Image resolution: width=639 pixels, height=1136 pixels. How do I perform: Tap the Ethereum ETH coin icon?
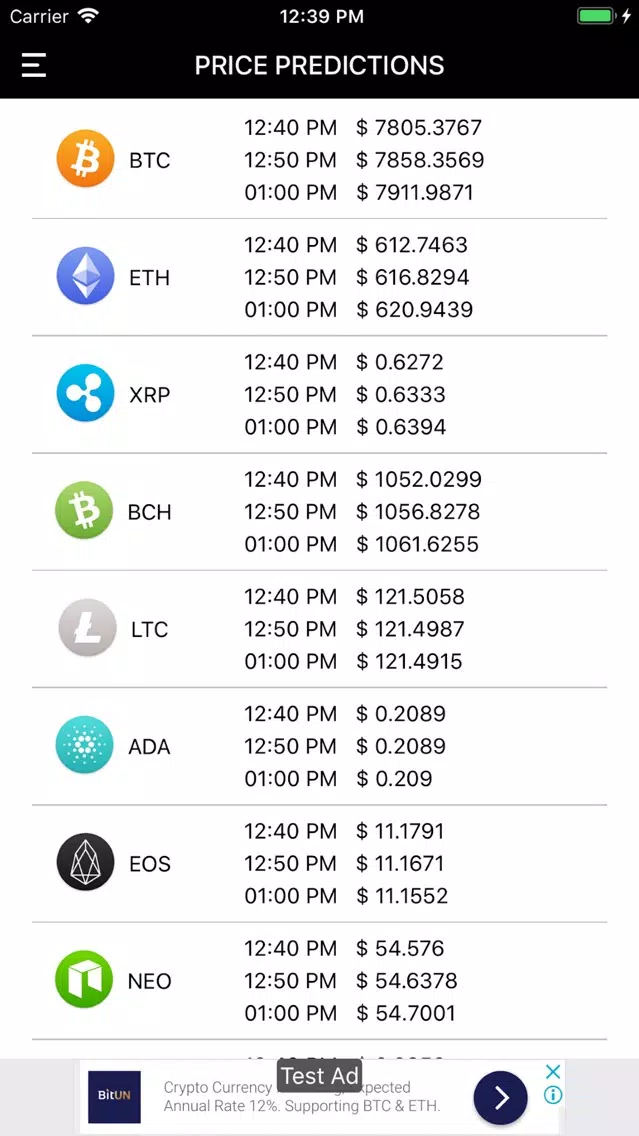coord(85,276)
